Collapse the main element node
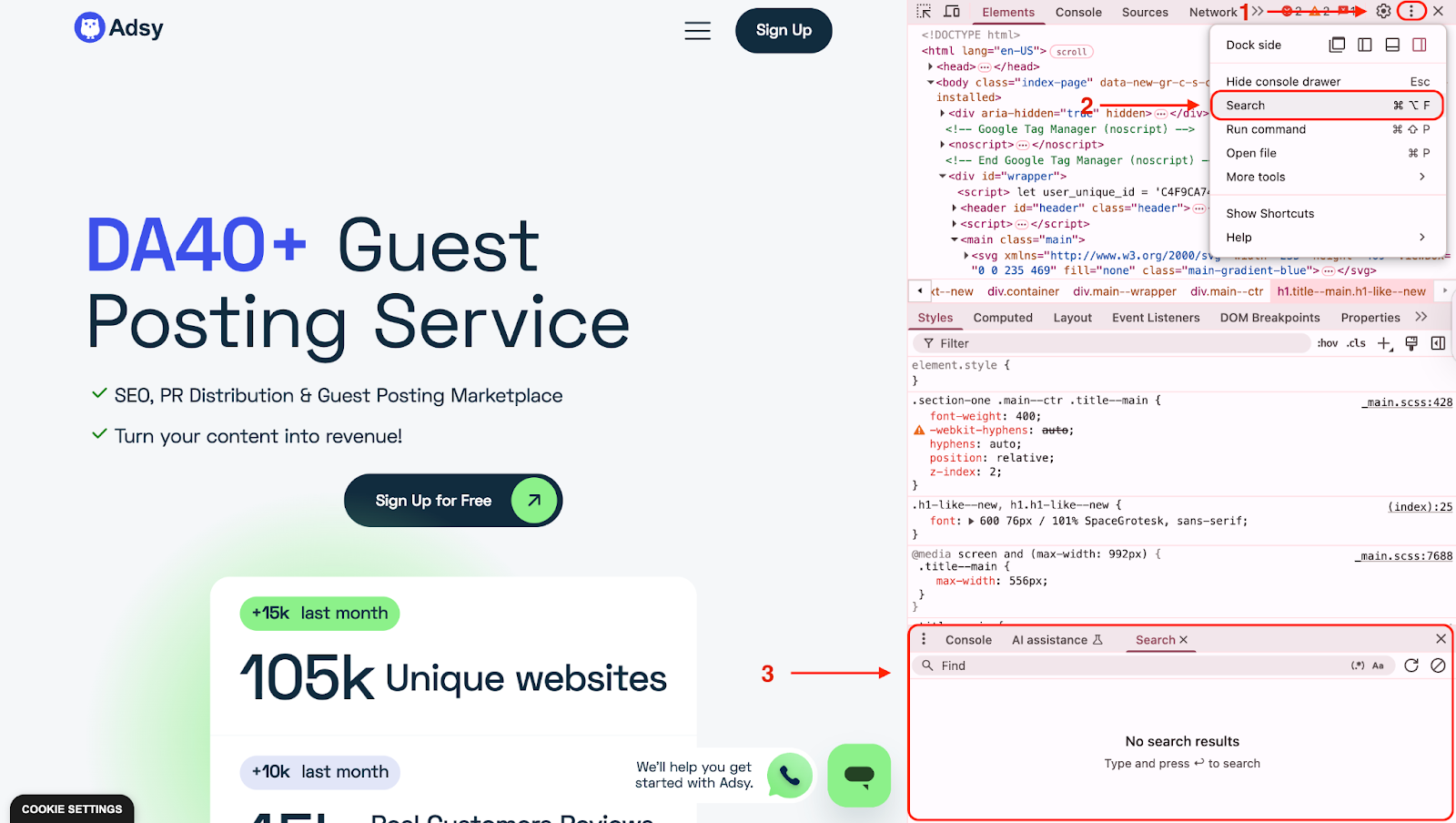Image resolution: width=1456 pixels, height=823 pixels. click(954, 240)
